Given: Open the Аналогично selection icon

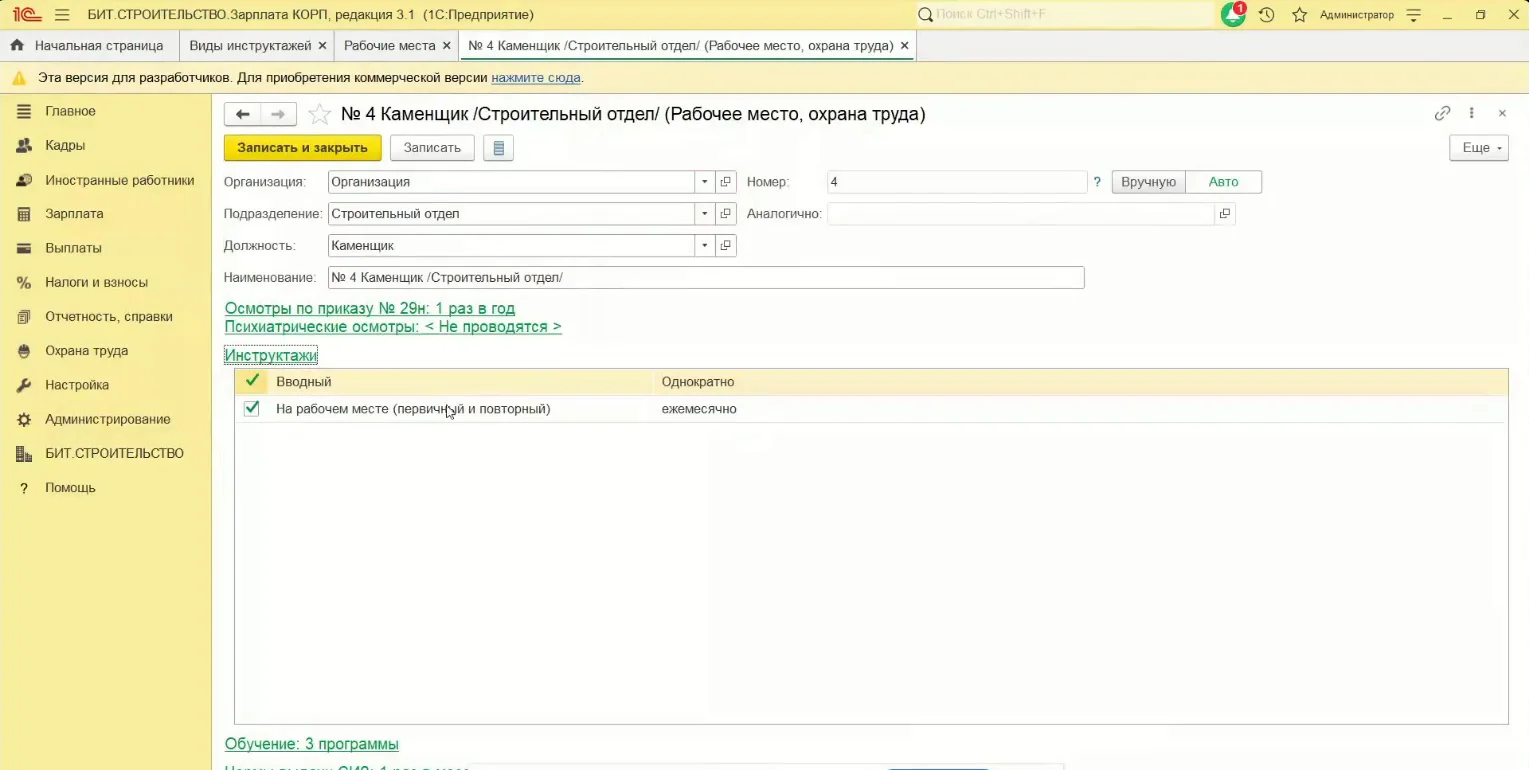Looking at the screenshot, I should [x=1225, y=213].
